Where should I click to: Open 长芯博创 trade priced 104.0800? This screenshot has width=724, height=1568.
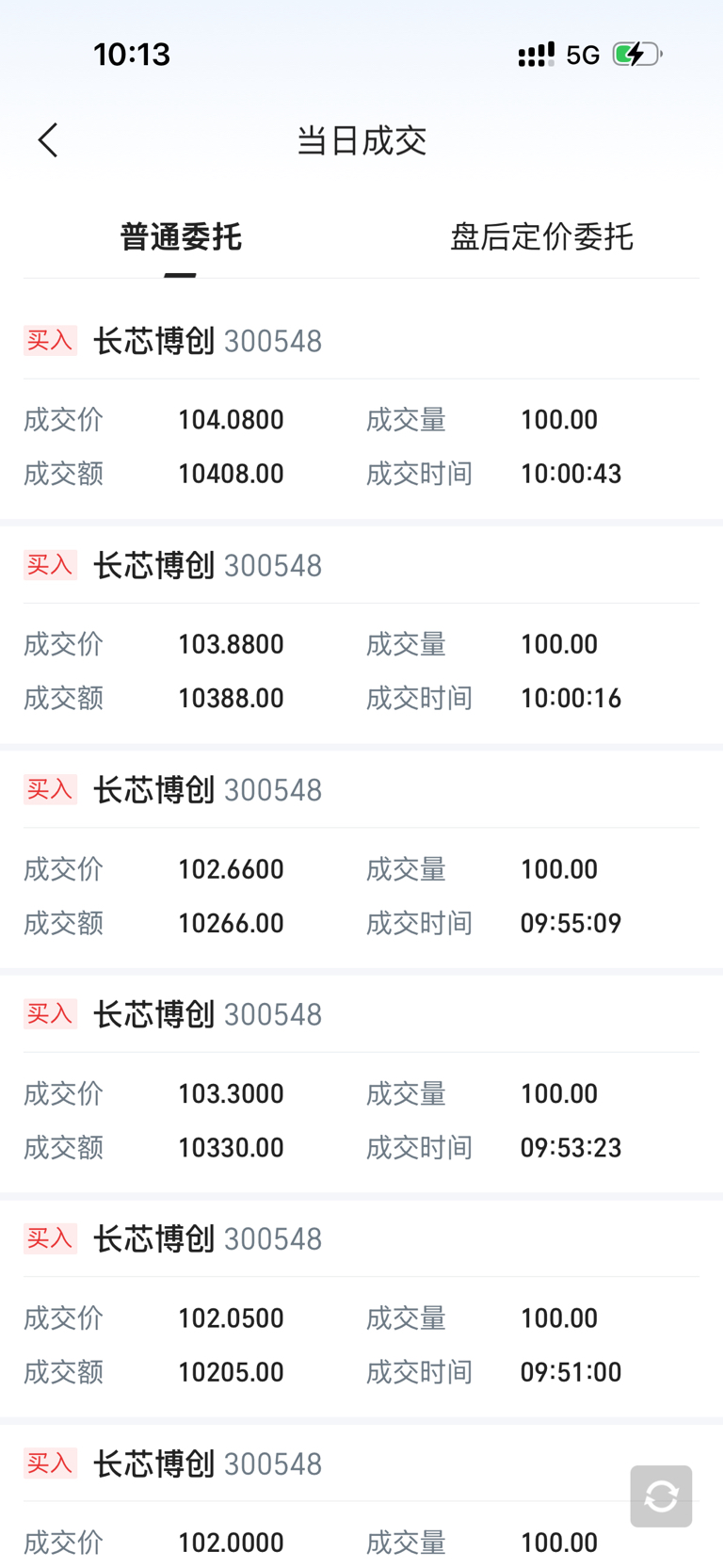click(362, 408)
